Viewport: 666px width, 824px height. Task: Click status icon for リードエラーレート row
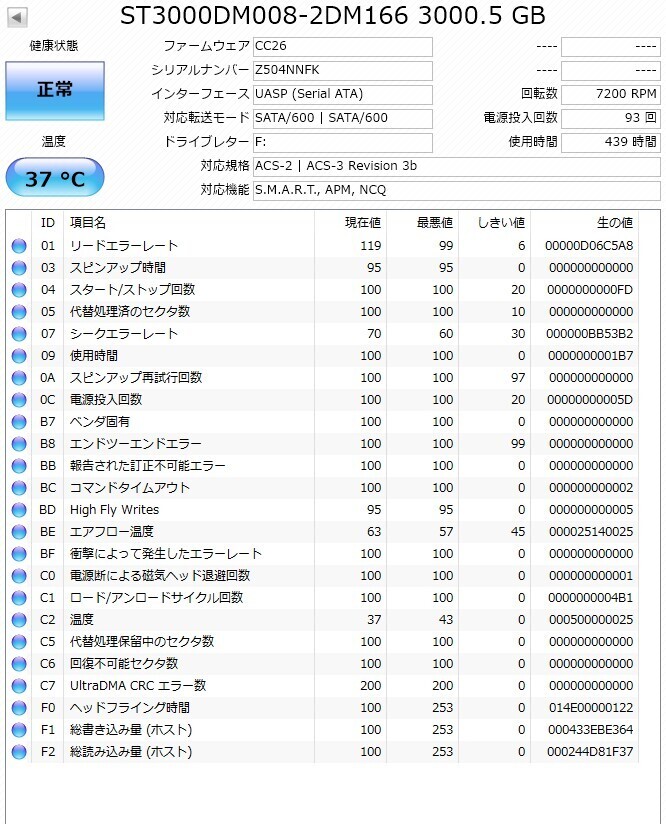[19, 246]
